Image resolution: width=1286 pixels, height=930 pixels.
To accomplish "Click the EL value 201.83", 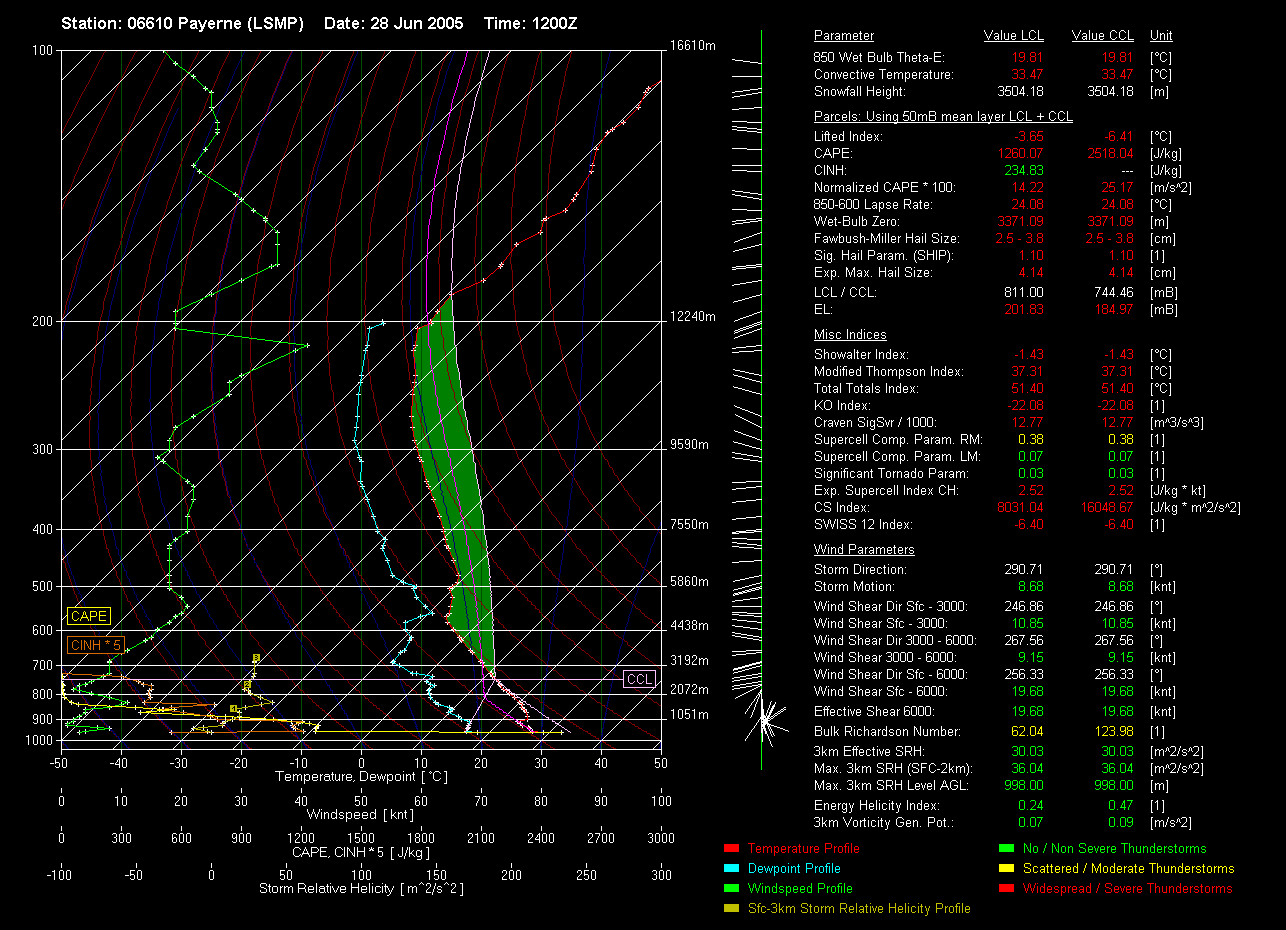I will [x=1022, y=310].
